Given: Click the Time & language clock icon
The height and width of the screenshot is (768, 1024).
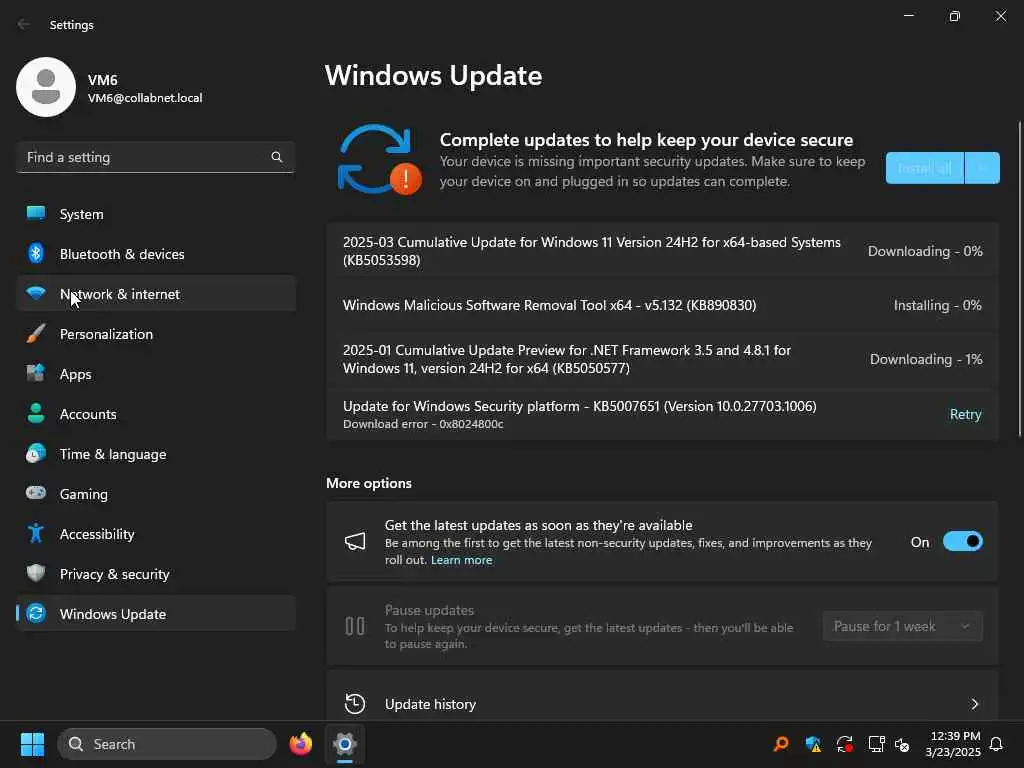Looking at the screenshot, I should pos(36,453).
